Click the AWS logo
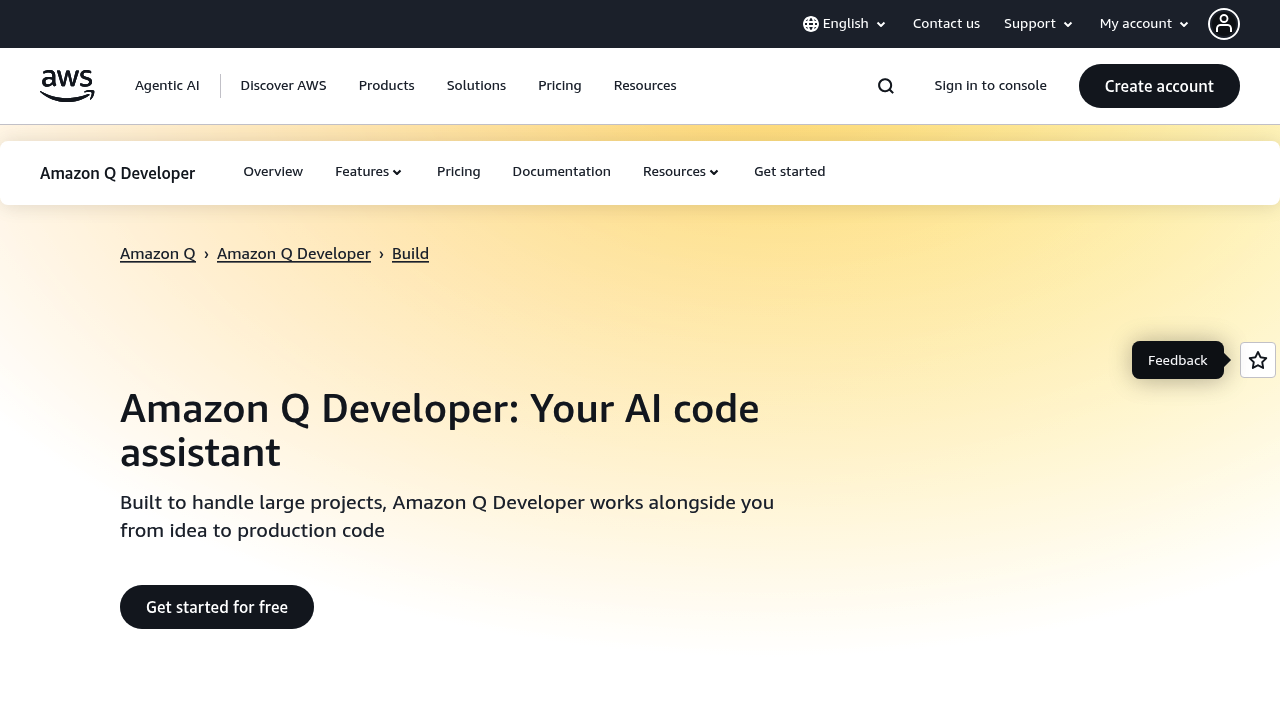 pos(67,86)
